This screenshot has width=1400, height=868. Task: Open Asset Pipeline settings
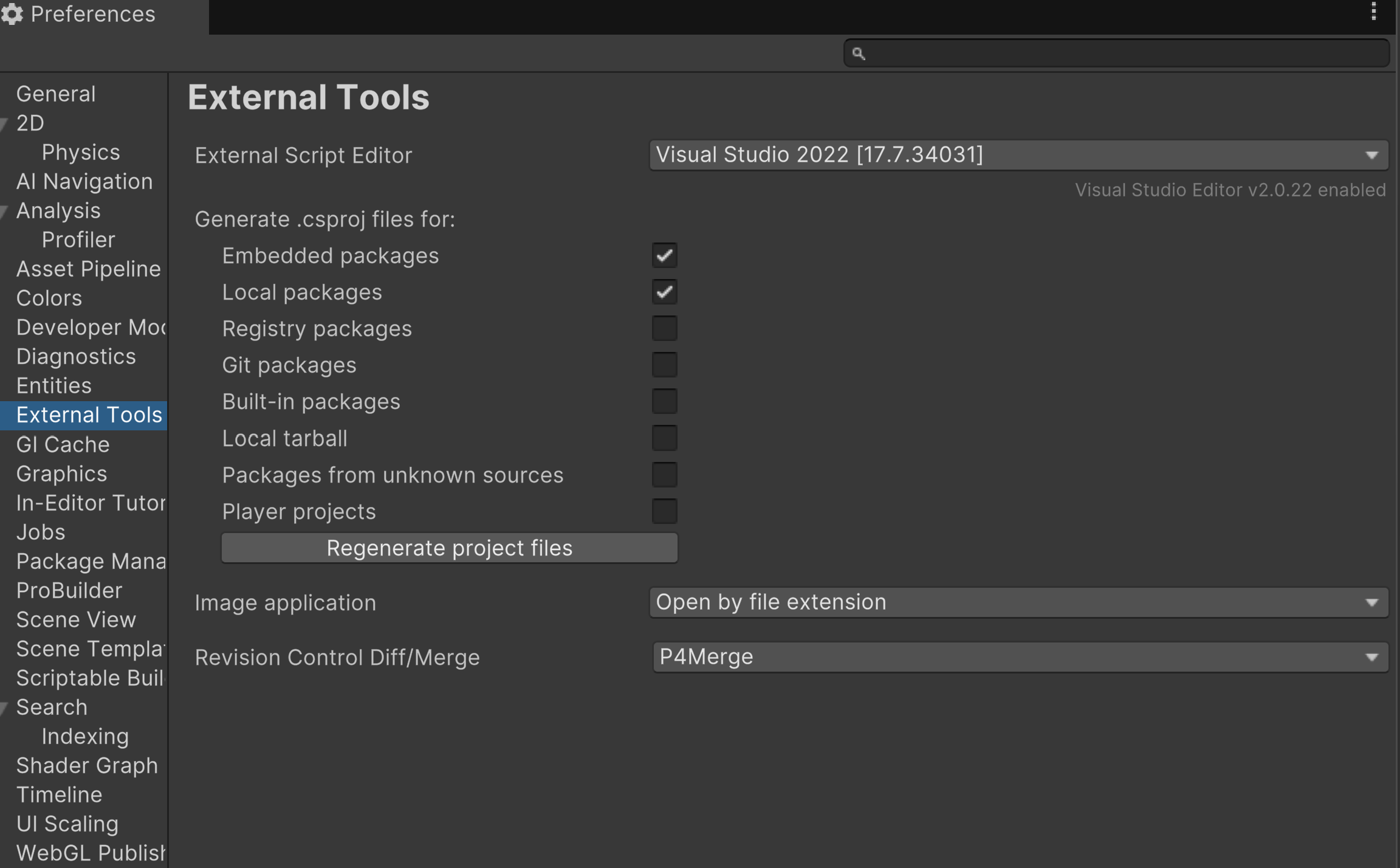pos(88,269)
